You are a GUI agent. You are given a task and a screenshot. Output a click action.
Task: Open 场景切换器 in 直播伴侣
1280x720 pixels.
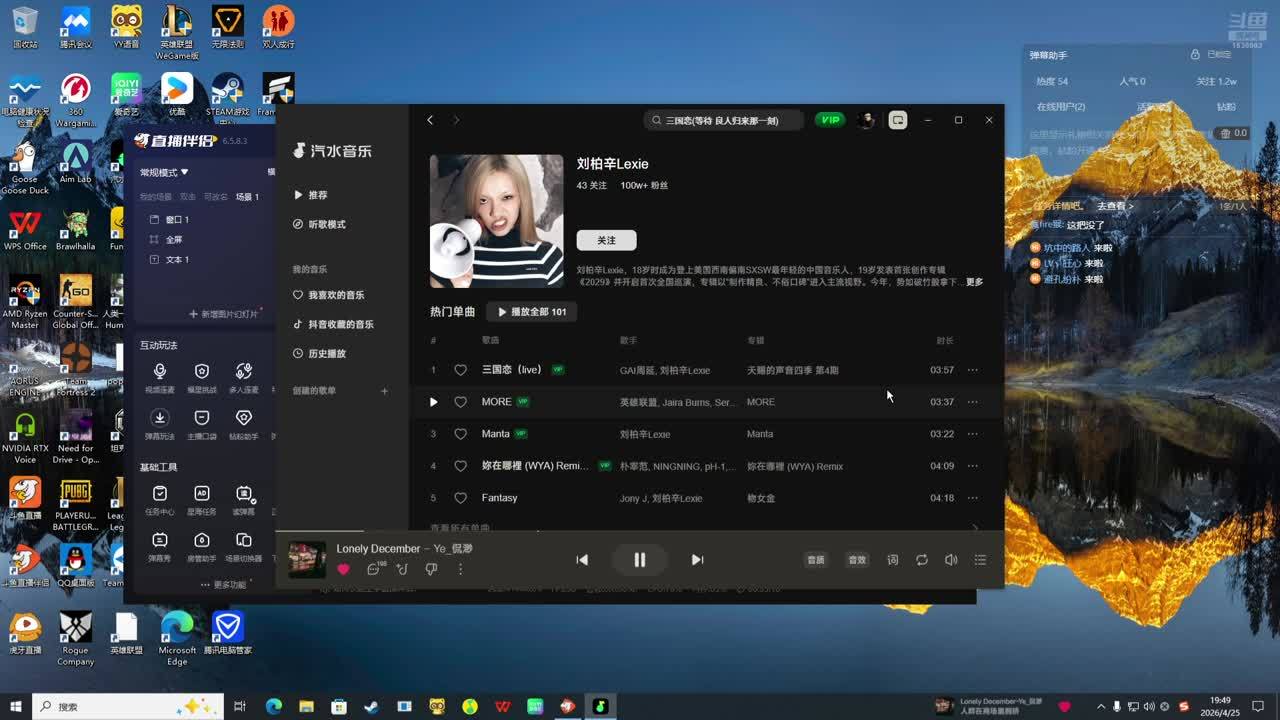point(244,546)
